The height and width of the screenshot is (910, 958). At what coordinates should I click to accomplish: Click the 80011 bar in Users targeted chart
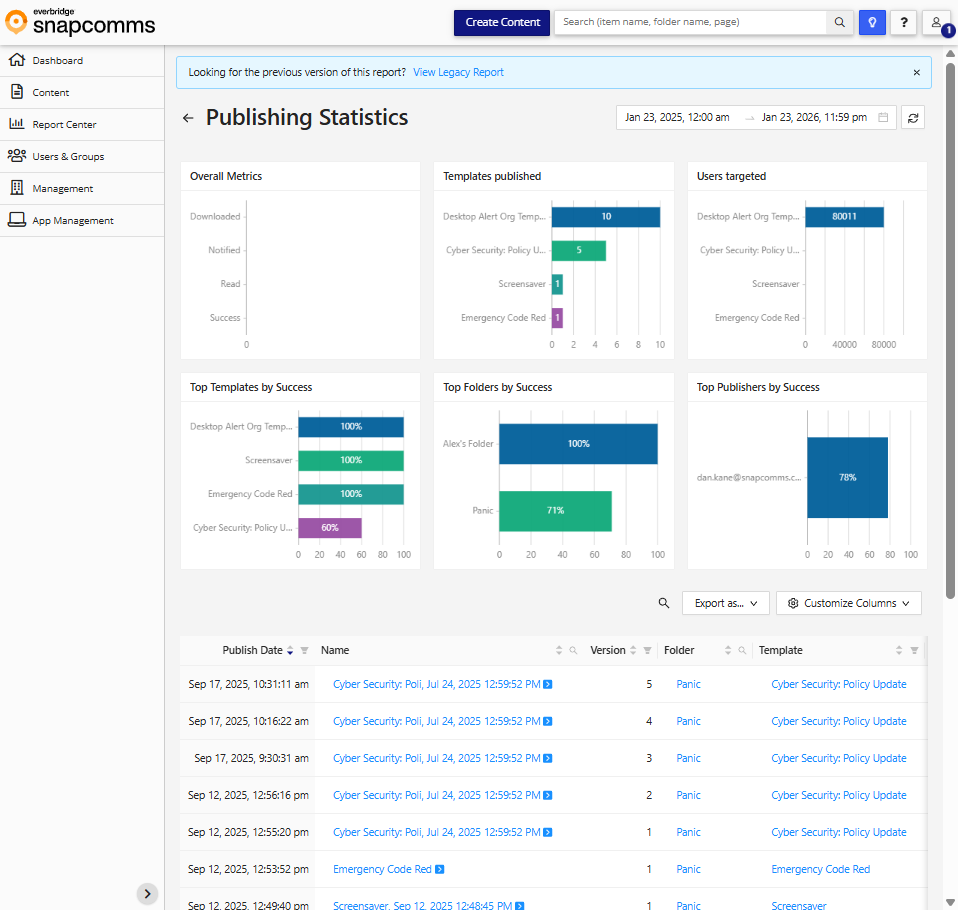(844, 217)
